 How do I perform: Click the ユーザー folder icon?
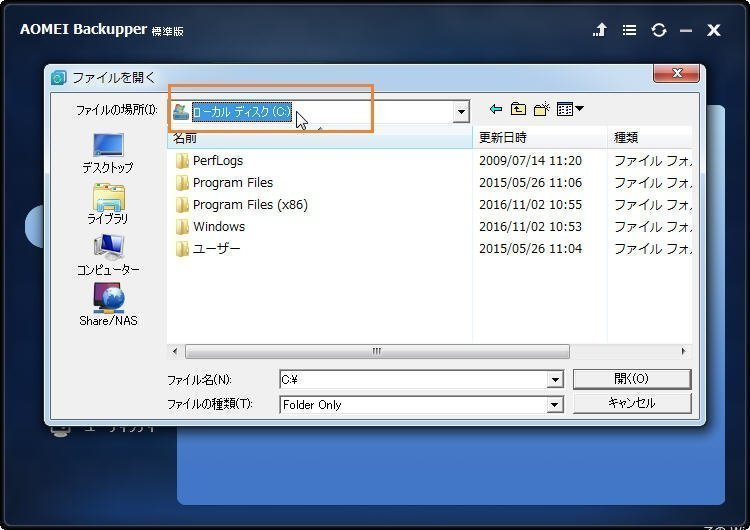(x=182, y=249)
